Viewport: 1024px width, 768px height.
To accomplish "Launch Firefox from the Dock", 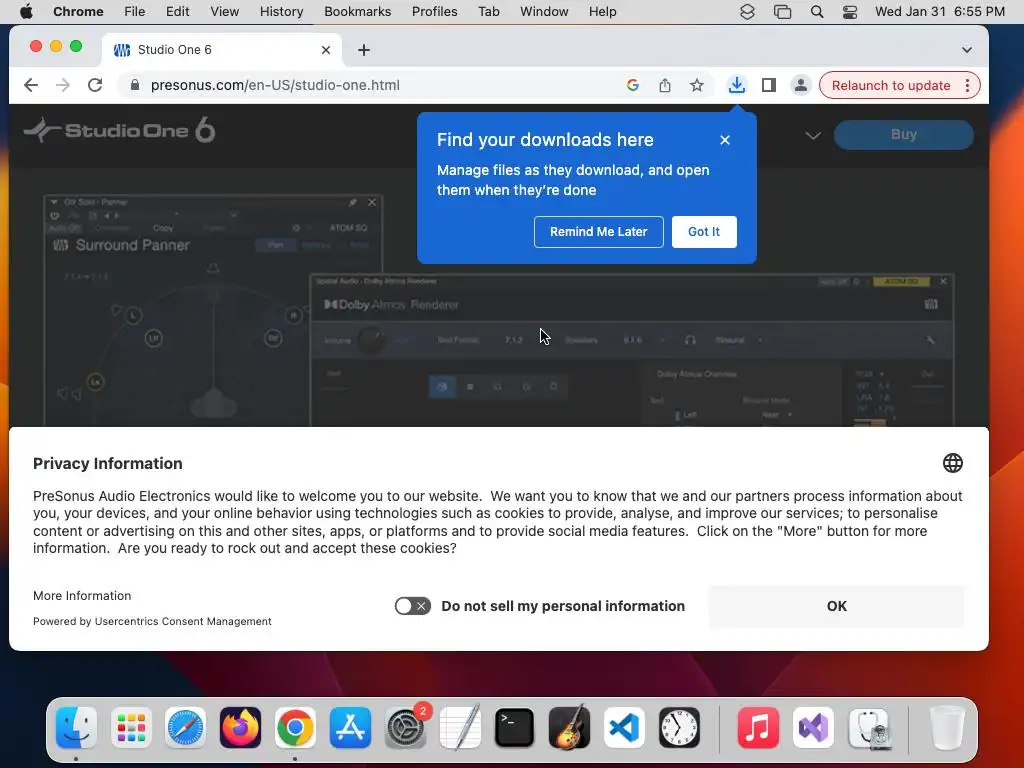I will 240,728.
